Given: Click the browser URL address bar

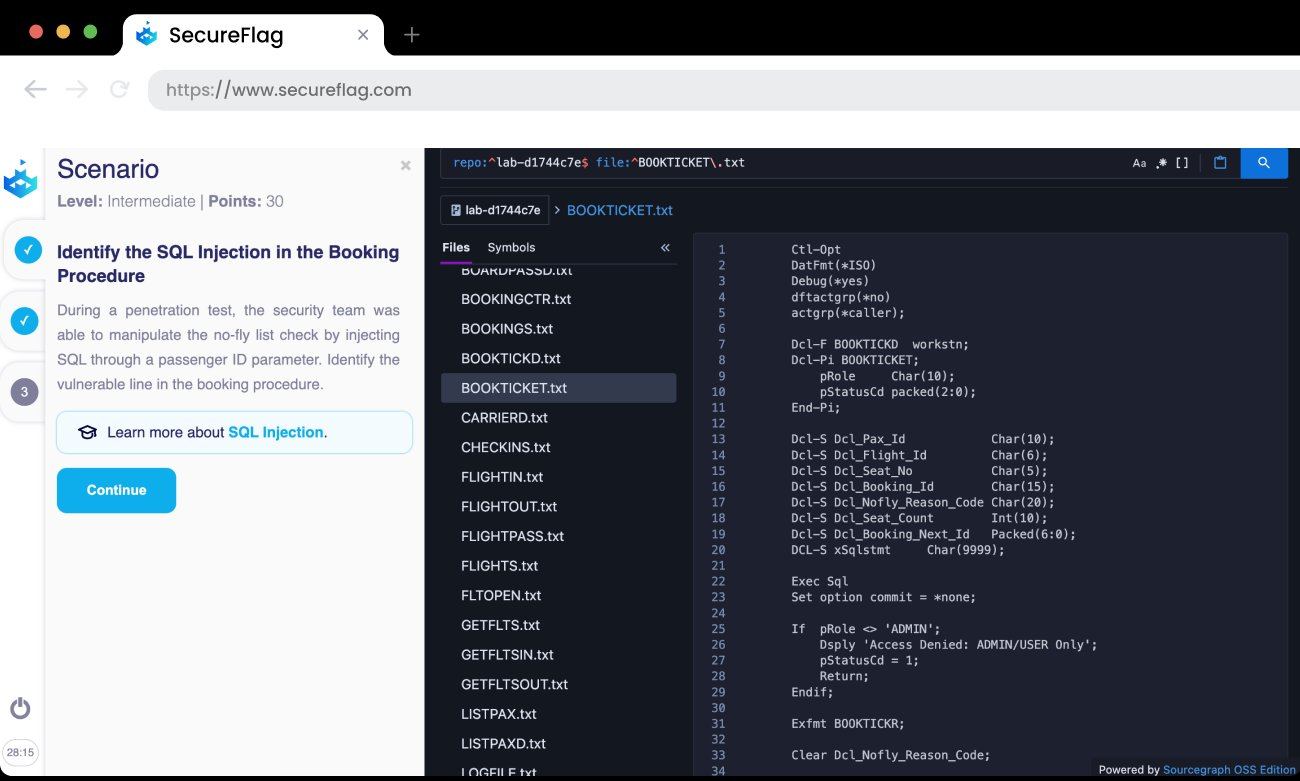Looking at the screenshot, I should 724,90.
